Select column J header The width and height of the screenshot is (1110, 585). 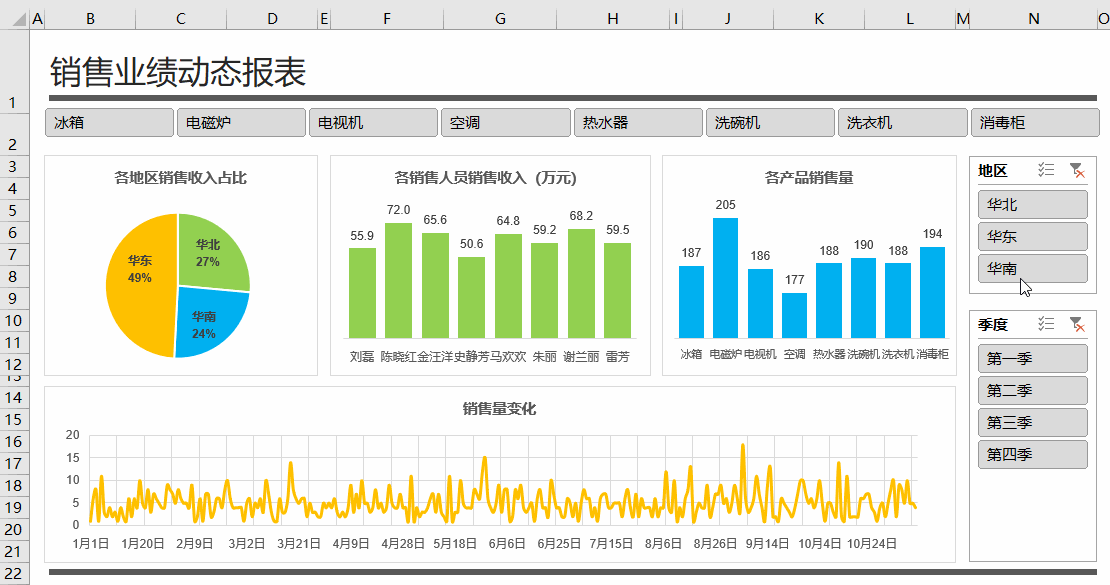point(728,19)
